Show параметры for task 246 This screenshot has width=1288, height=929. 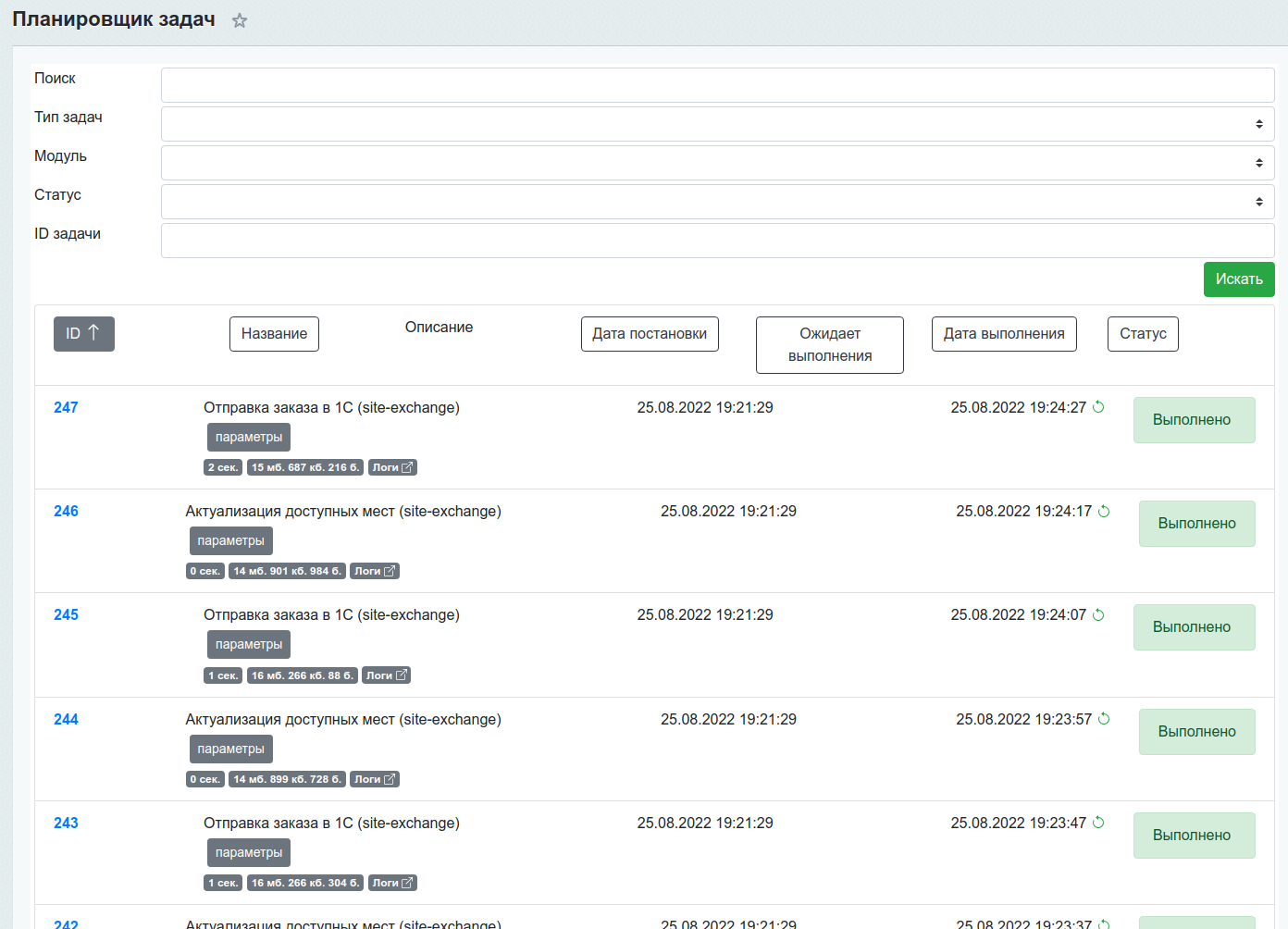point(230,540)
